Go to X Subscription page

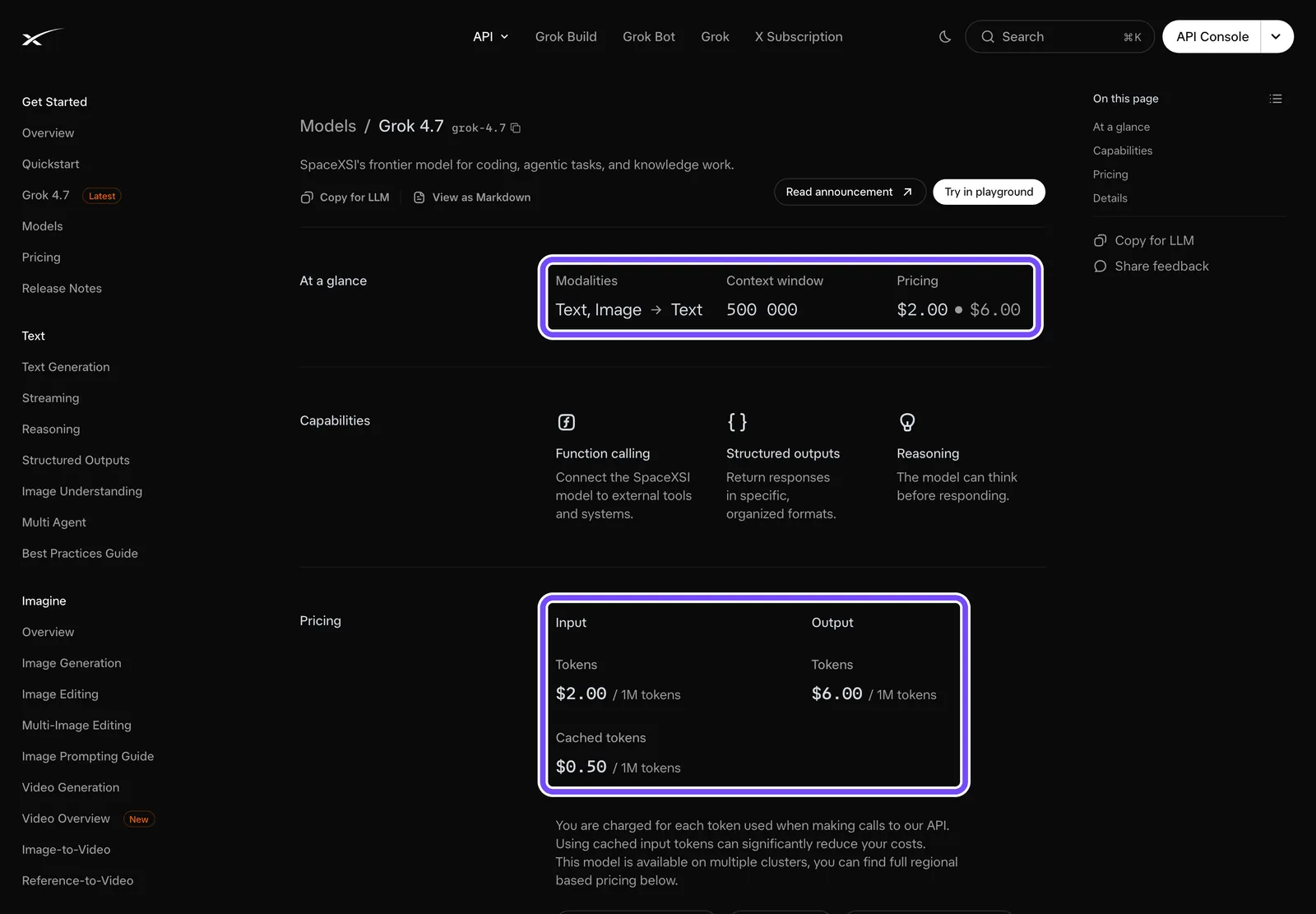click(799, 37)
